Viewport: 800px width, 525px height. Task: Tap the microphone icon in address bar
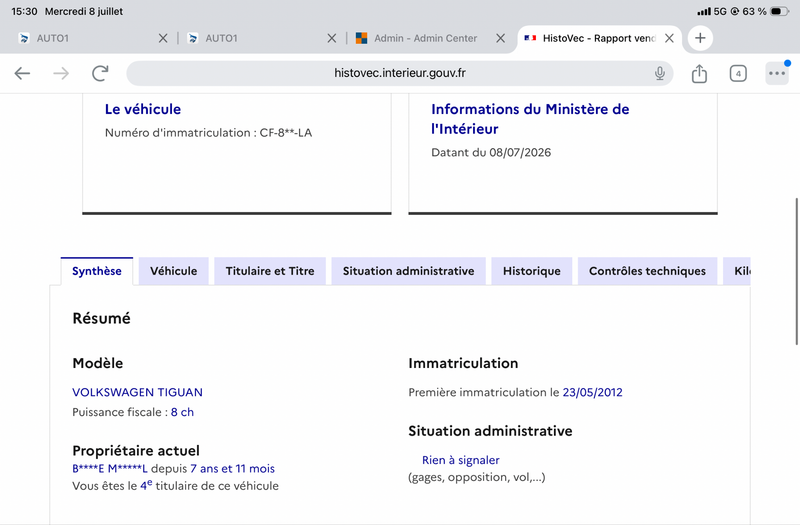pyautogui.click(x=660, y=73)
